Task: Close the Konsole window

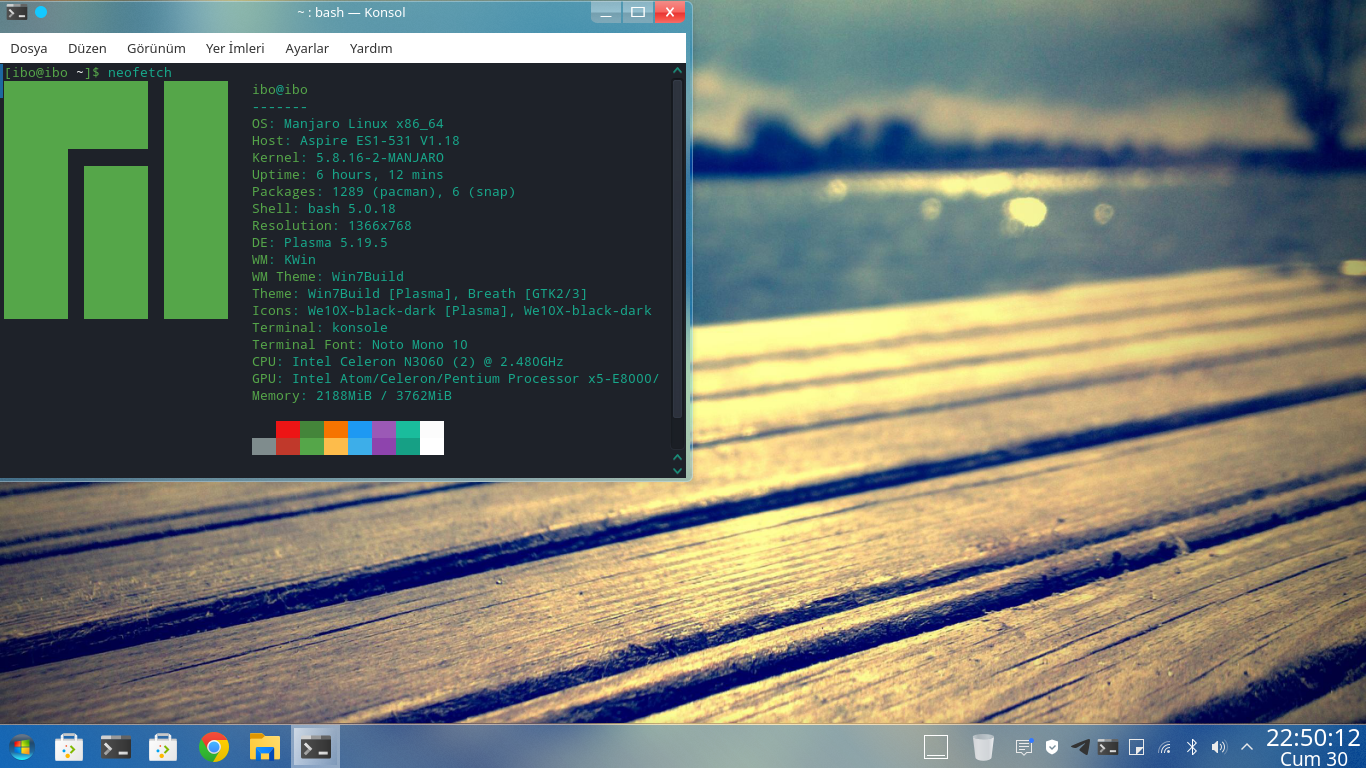Action: tap(669, 12)
